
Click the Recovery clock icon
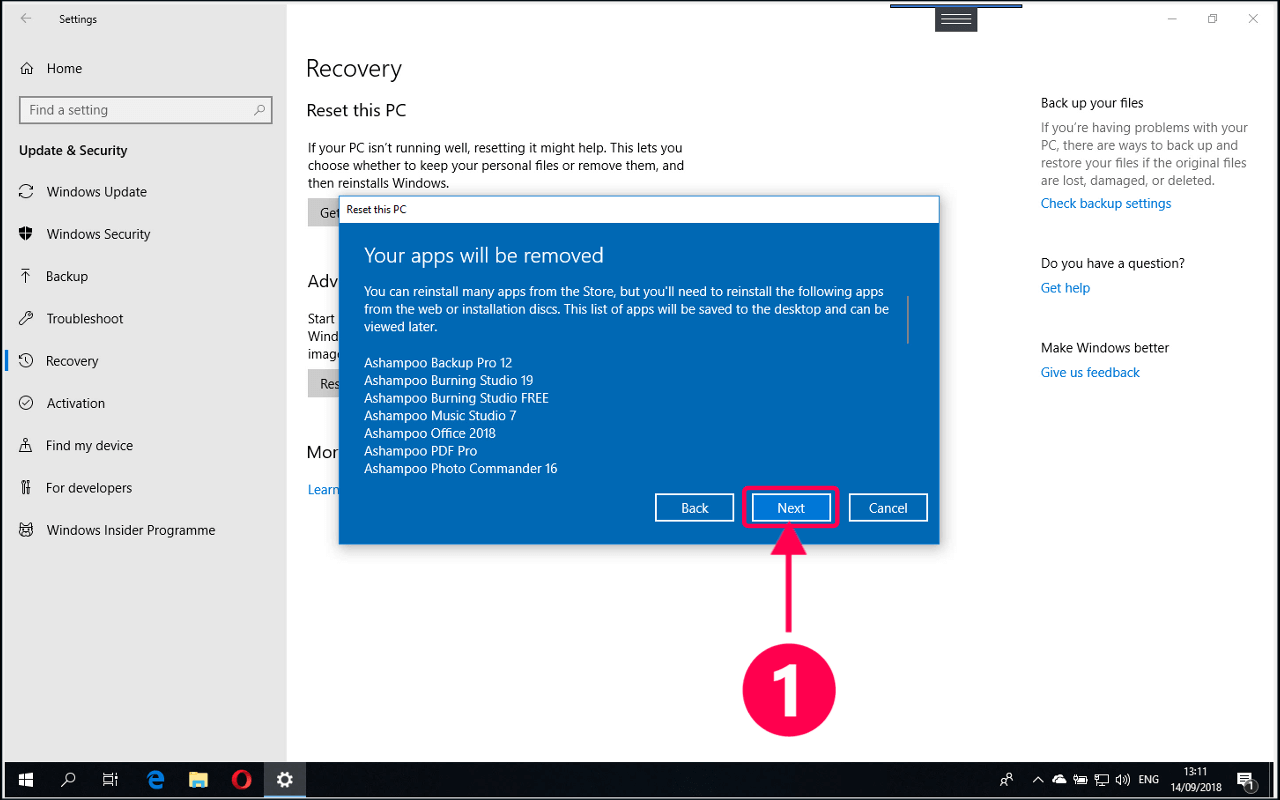(27, 361)
